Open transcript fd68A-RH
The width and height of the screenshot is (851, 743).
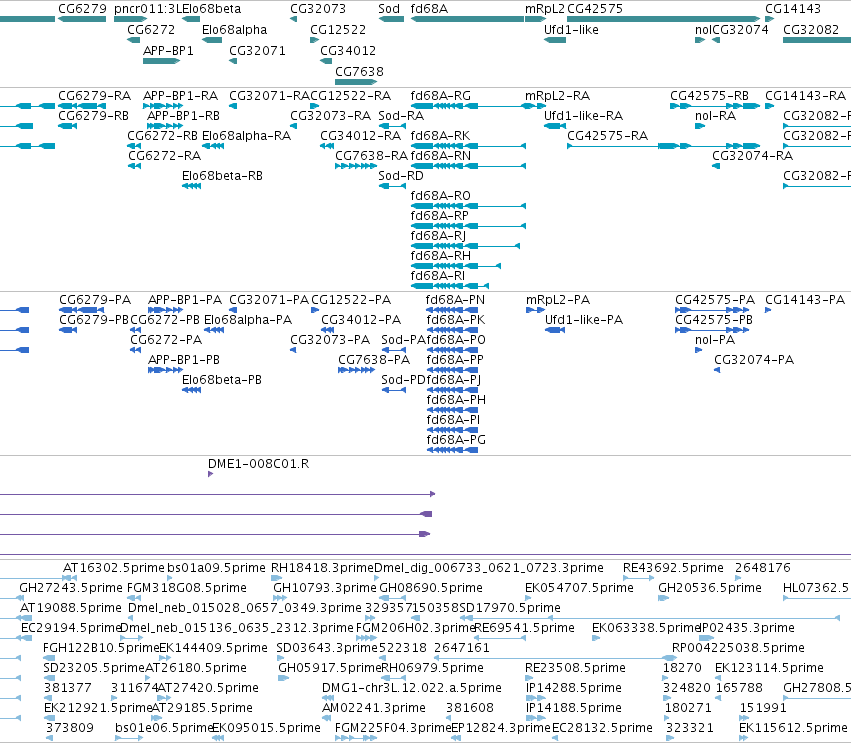441,256
